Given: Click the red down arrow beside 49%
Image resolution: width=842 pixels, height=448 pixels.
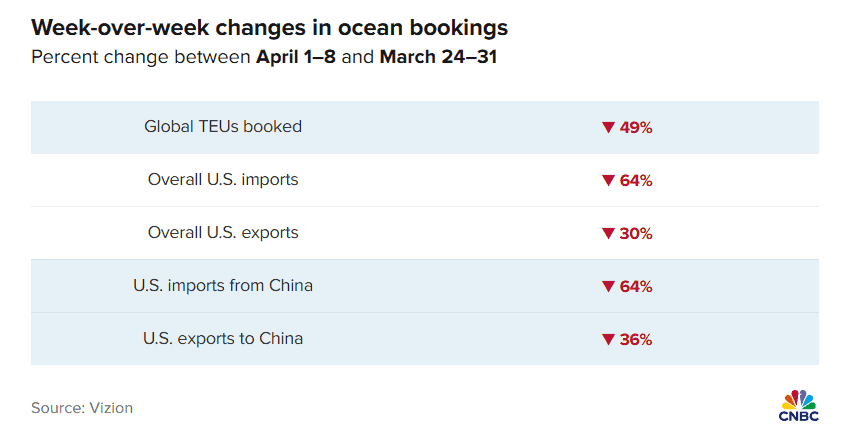Looking at the screenshot, I should (x=608, y=127).
